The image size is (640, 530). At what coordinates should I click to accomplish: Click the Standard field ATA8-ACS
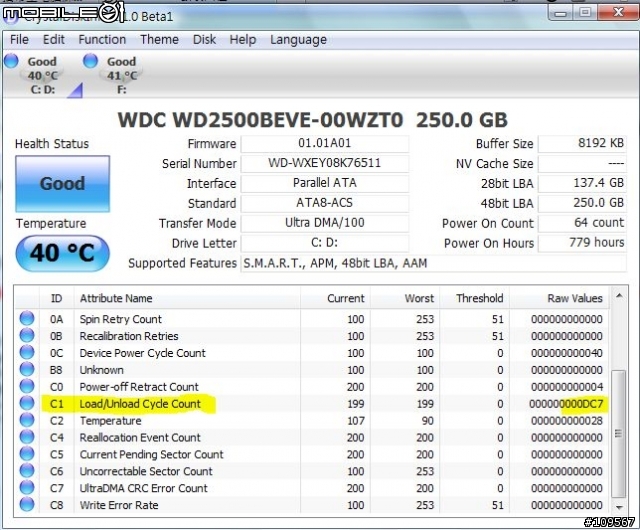coord(324,203)
